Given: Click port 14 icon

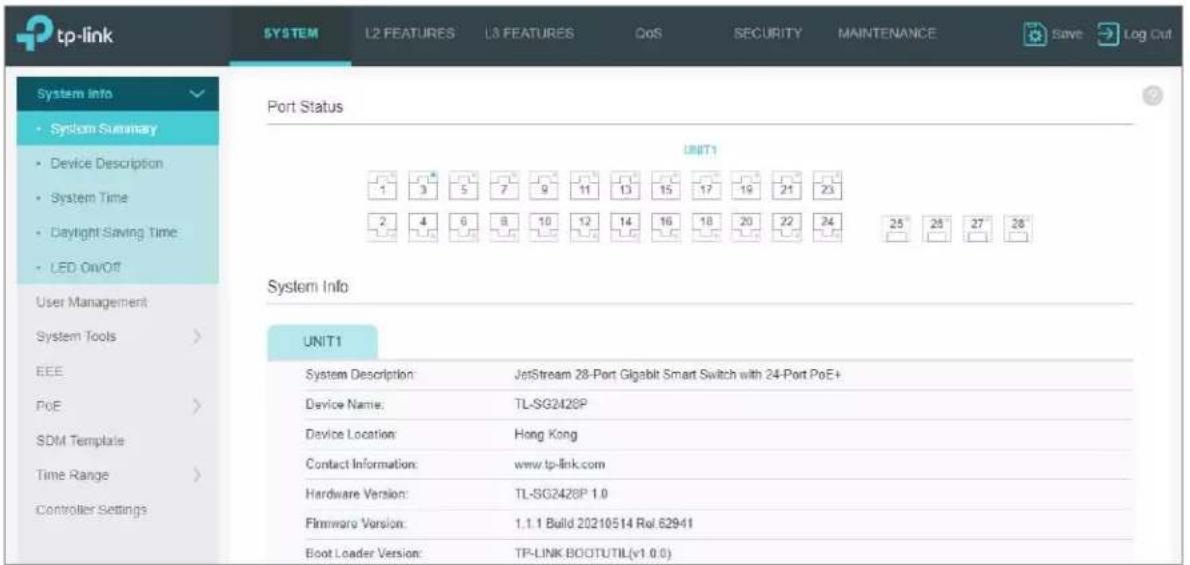Looking at the screenshot, I should [x=626, y=227].
